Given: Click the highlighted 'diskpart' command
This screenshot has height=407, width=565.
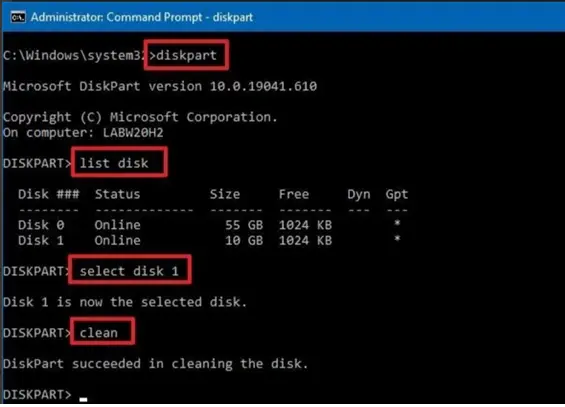Looking at the screenshot, I should tap(186, 55).
